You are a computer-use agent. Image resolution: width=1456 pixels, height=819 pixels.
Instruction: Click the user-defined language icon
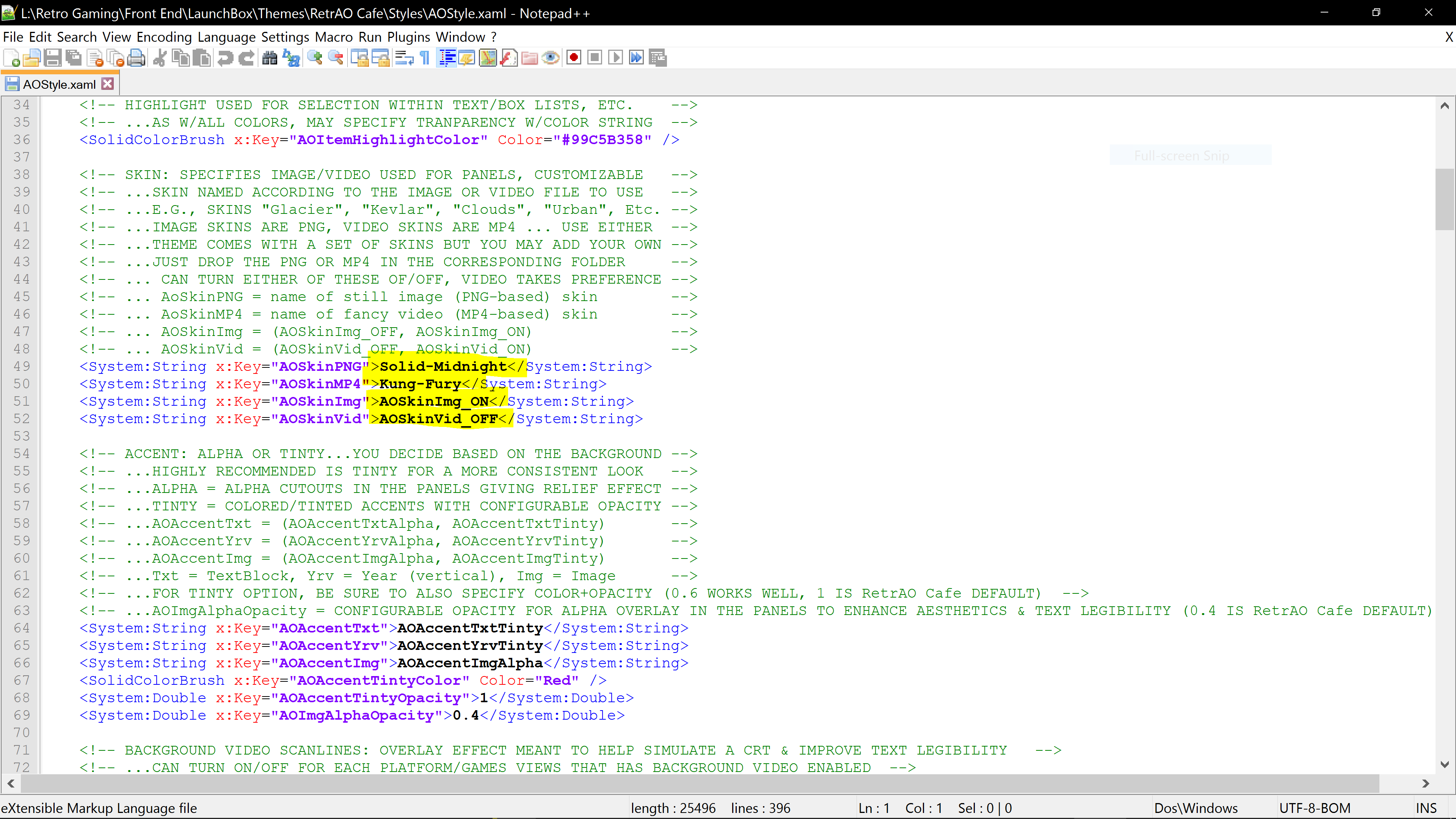467,58
